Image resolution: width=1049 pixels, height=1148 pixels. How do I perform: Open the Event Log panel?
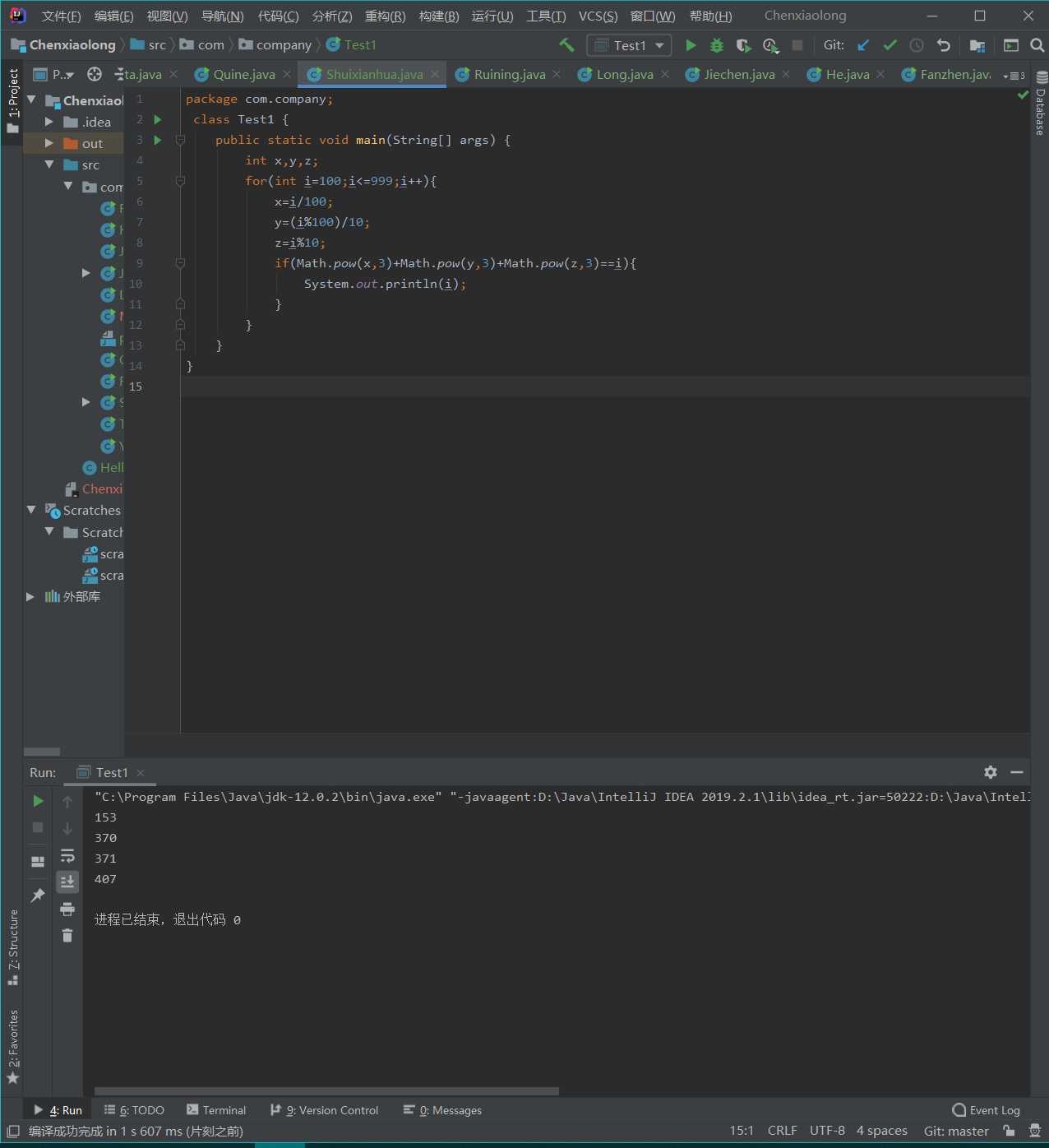[x=986, y=1110]
